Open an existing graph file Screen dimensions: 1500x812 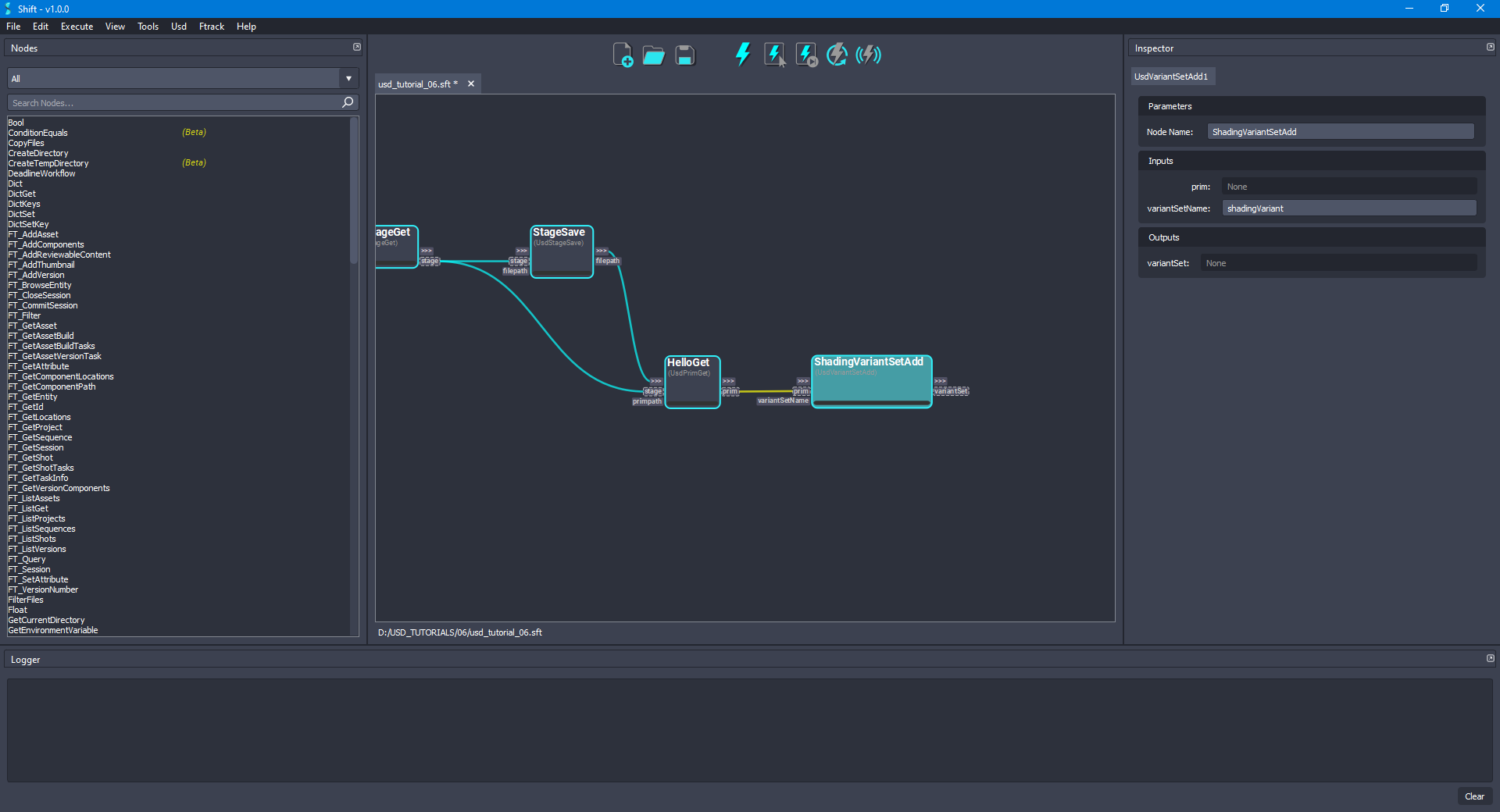tap(653, 55)
